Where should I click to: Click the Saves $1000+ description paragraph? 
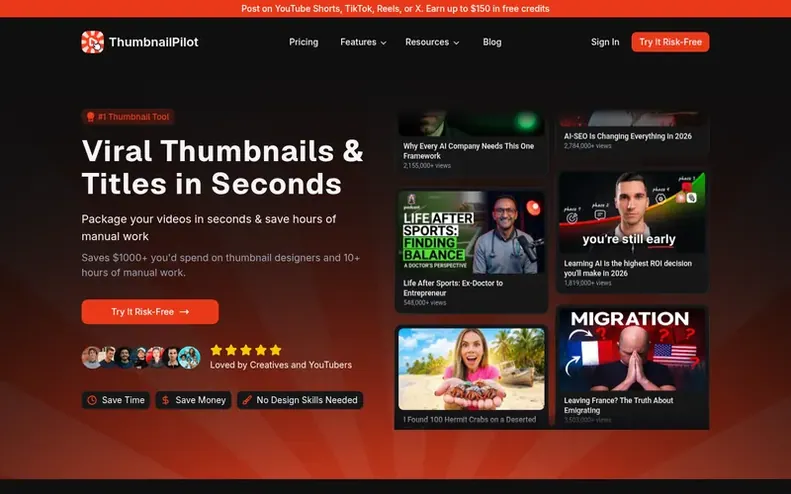[221, 265]
